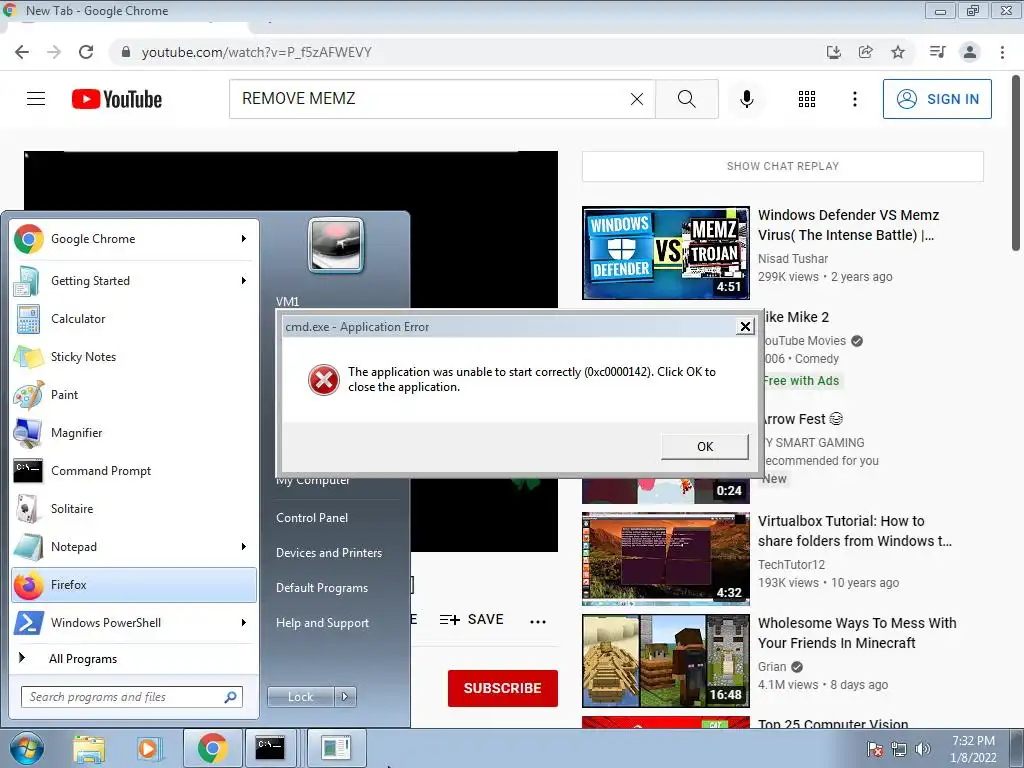Subscribe to the channel
This screenshot has height=768, width=1024.
click(x=502, y=688)
